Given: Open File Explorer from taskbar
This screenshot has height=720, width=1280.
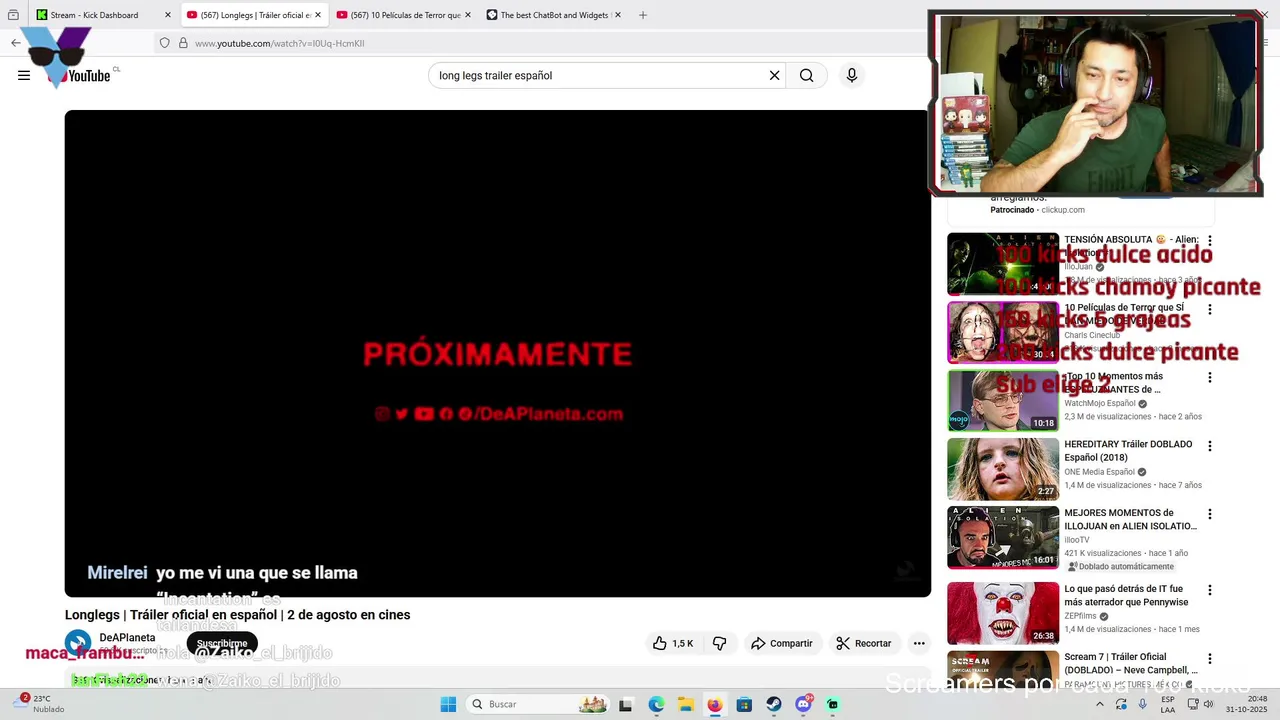Looking at the screenshot, I should point(685,704).
